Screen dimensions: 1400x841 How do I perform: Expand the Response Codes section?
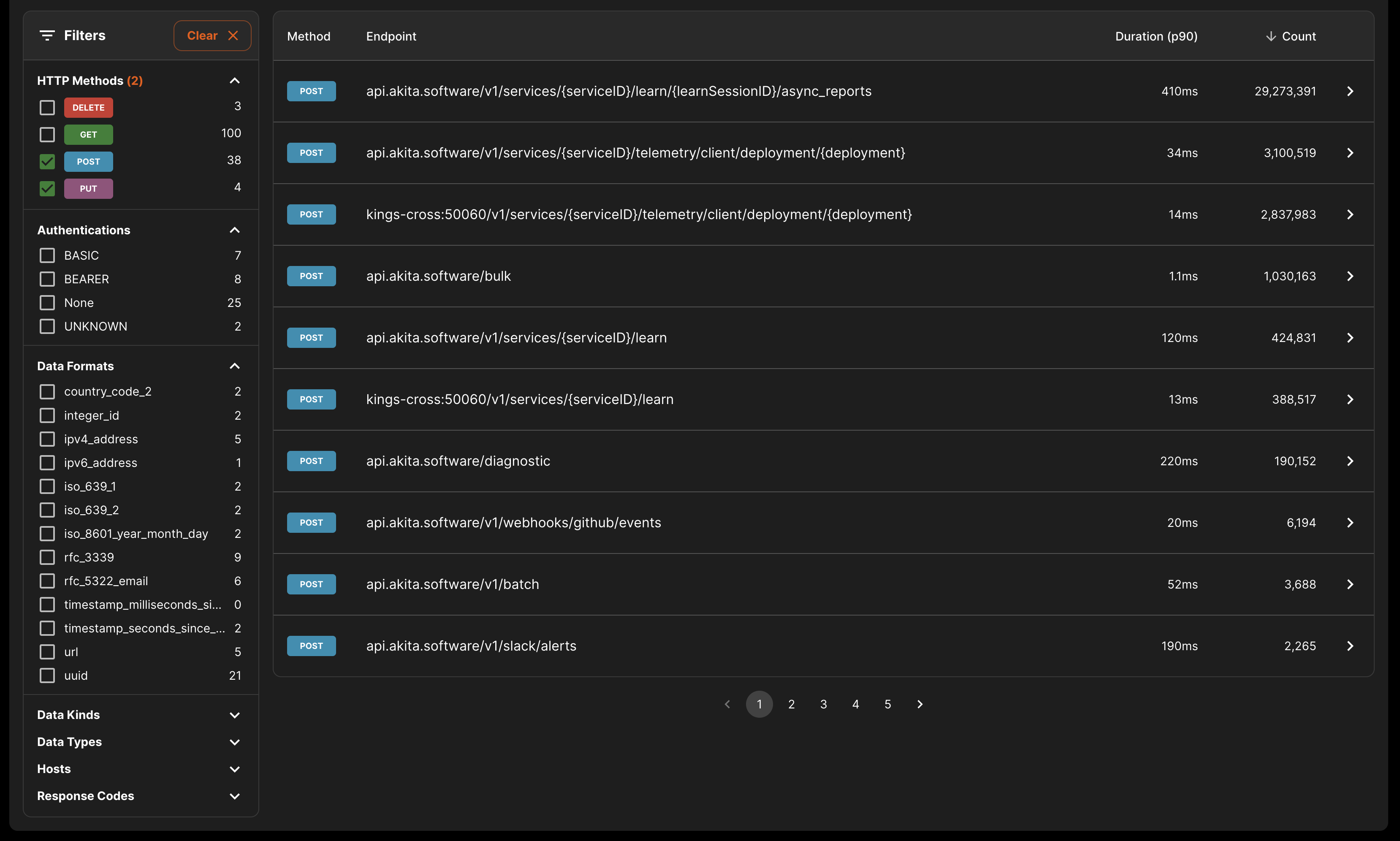(x=235, y=796)
